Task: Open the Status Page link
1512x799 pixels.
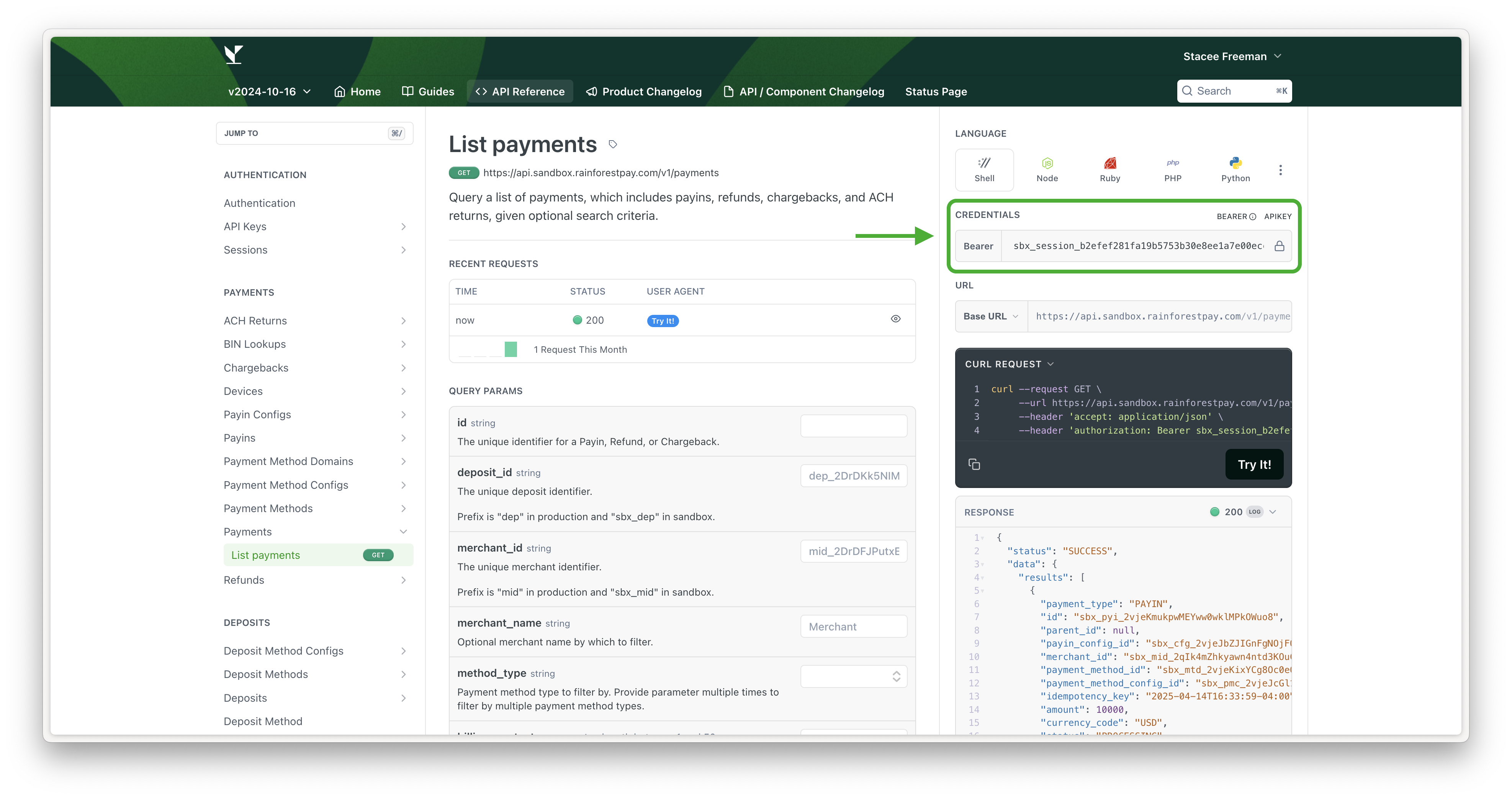Action: point(936,92)
